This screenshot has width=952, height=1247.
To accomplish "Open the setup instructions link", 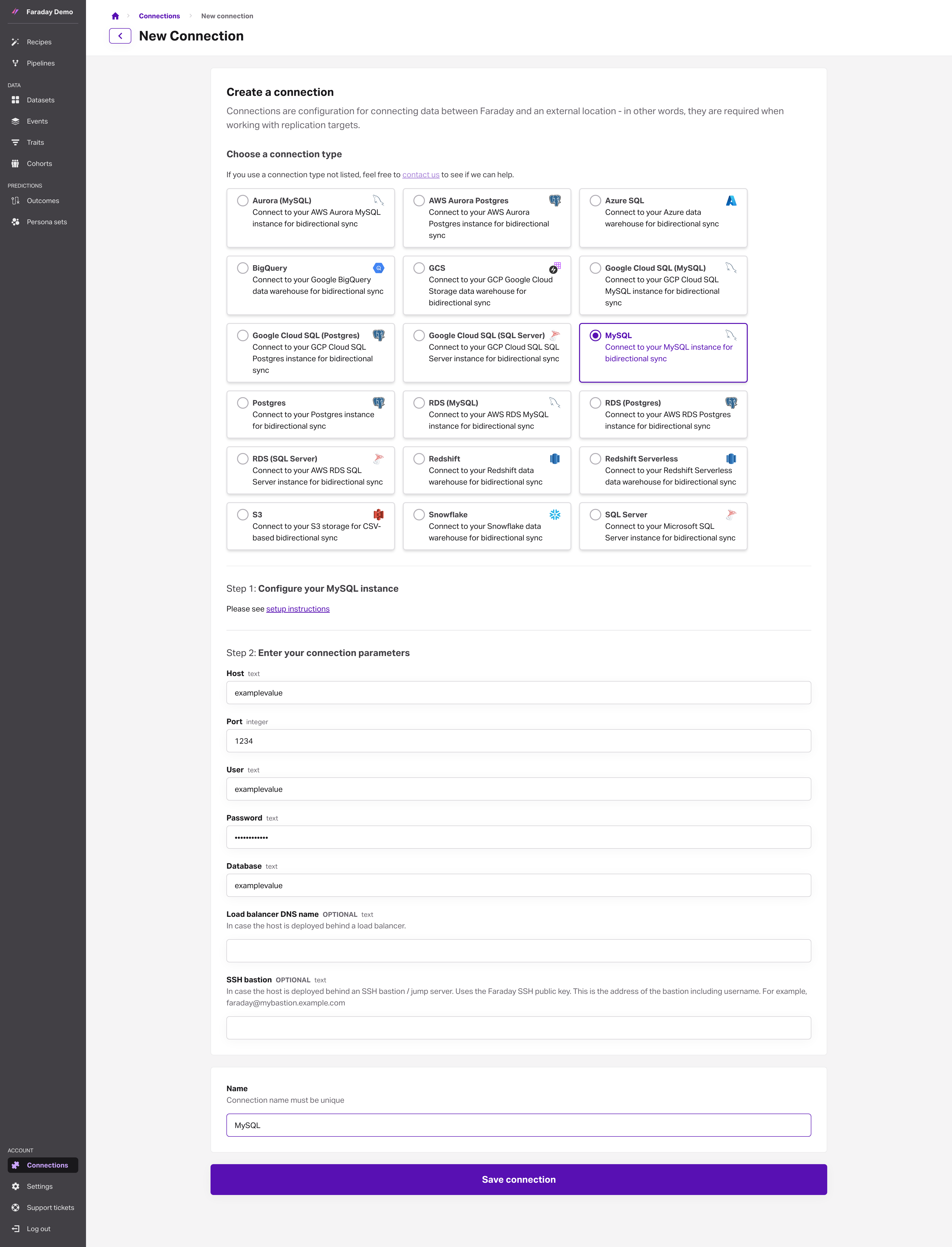I will [x=297, y=609].
